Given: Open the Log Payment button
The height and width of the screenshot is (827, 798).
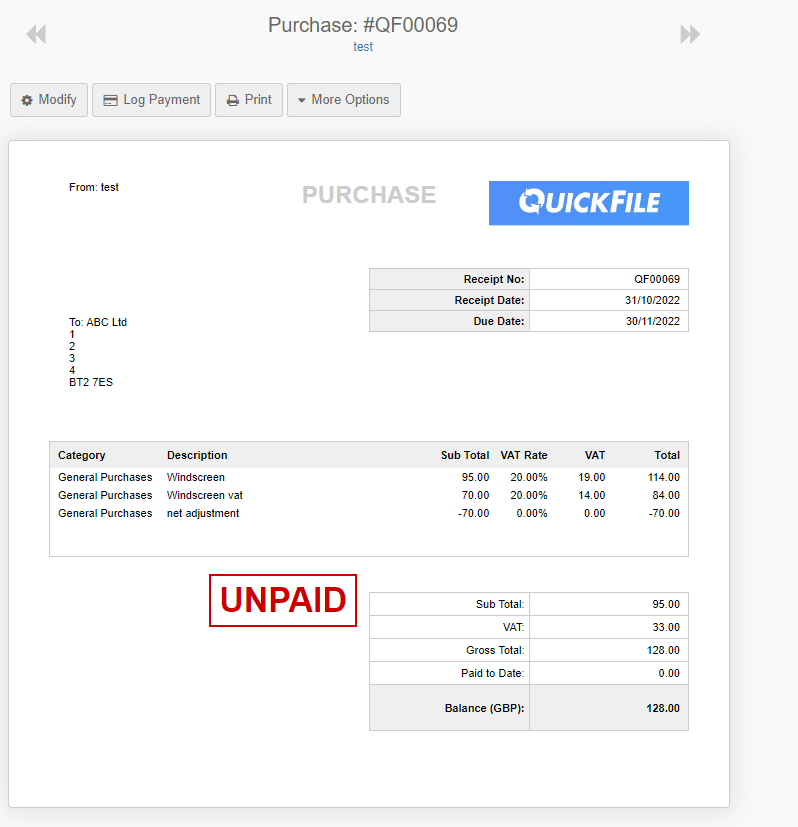Looking at the screenshot, I should click(x=151, y=100).
